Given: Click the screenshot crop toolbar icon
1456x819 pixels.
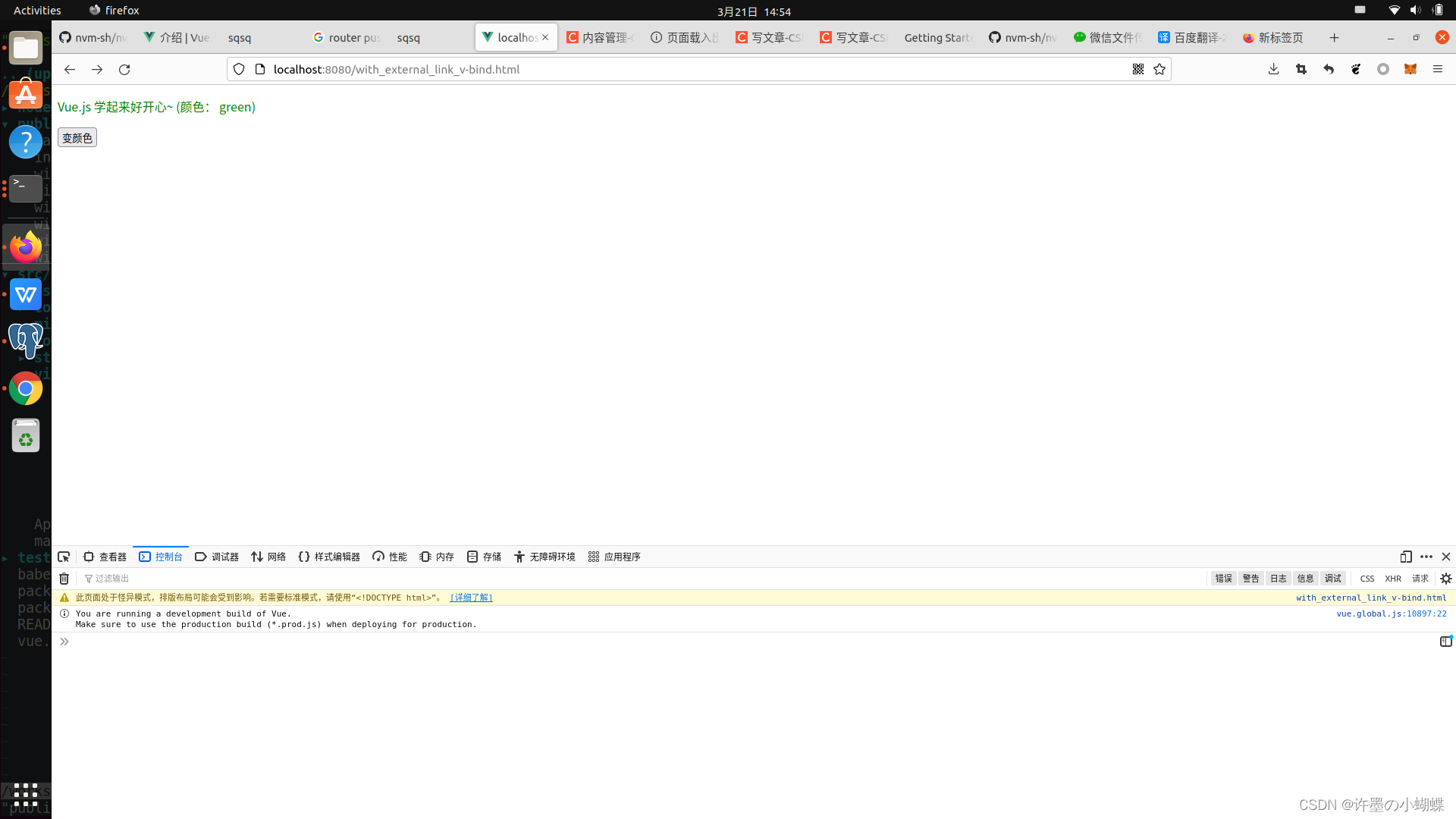Looking at the screenshot, I should point(1301,69).
